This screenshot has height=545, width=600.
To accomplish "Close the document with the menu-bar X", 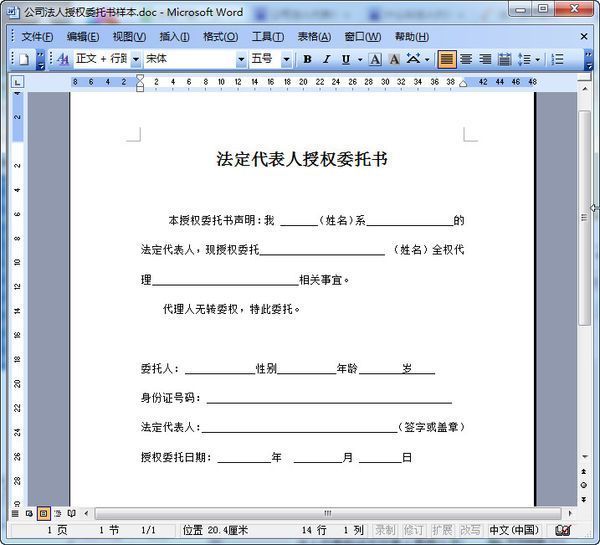I will [584, 36].
